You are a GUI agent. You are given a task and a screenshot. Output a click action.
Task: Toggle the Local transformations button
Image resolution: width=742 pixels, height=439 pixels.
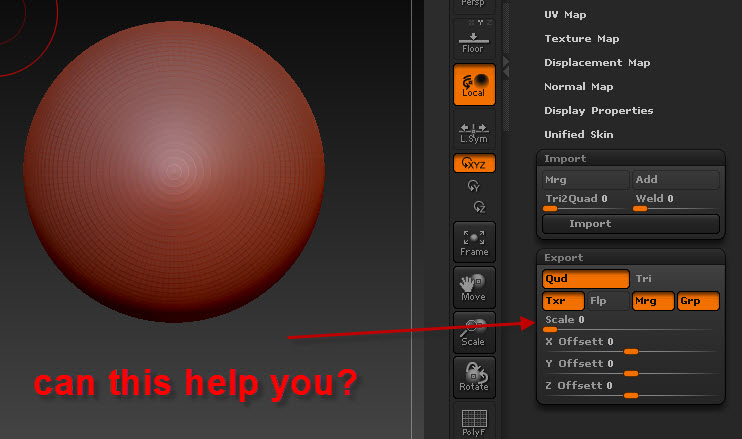(x=474, y=85)
